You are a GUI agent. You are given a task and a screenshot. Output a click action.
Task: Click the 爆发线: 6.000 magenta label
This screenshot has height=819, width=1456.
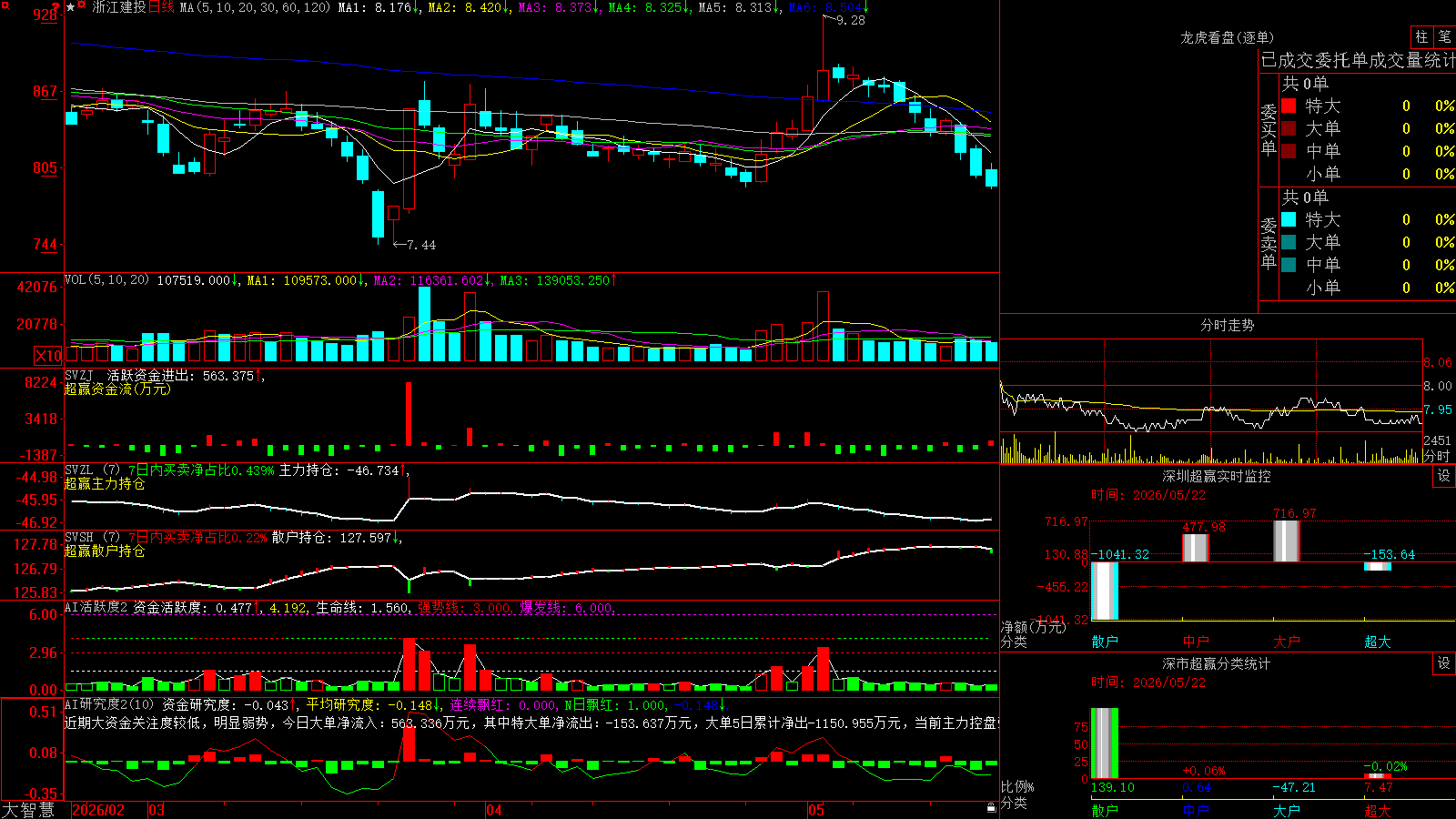tap(567, 608)
